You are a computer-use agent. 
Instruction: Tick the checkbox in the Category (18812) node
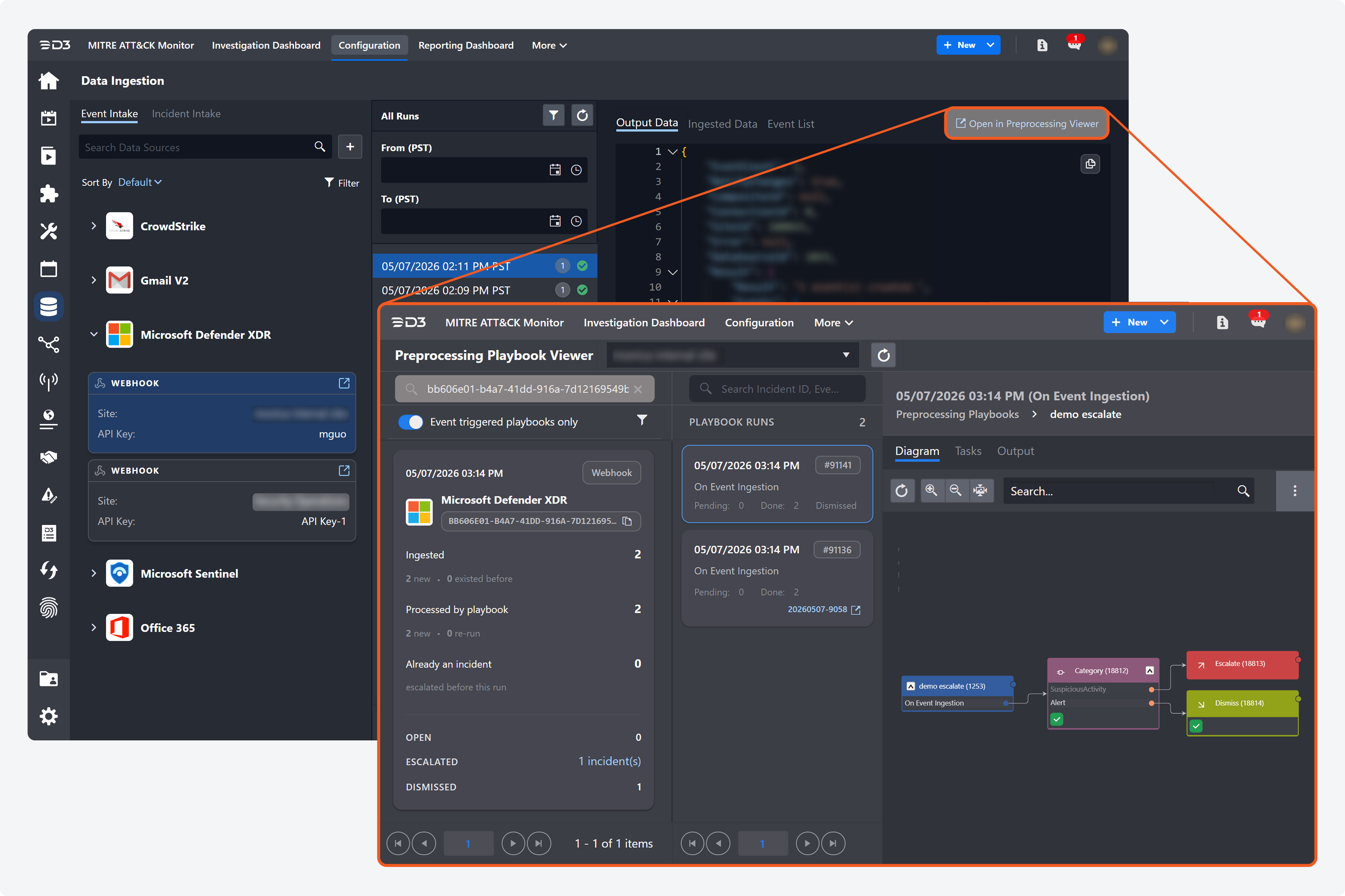(x=1056, y=719)
